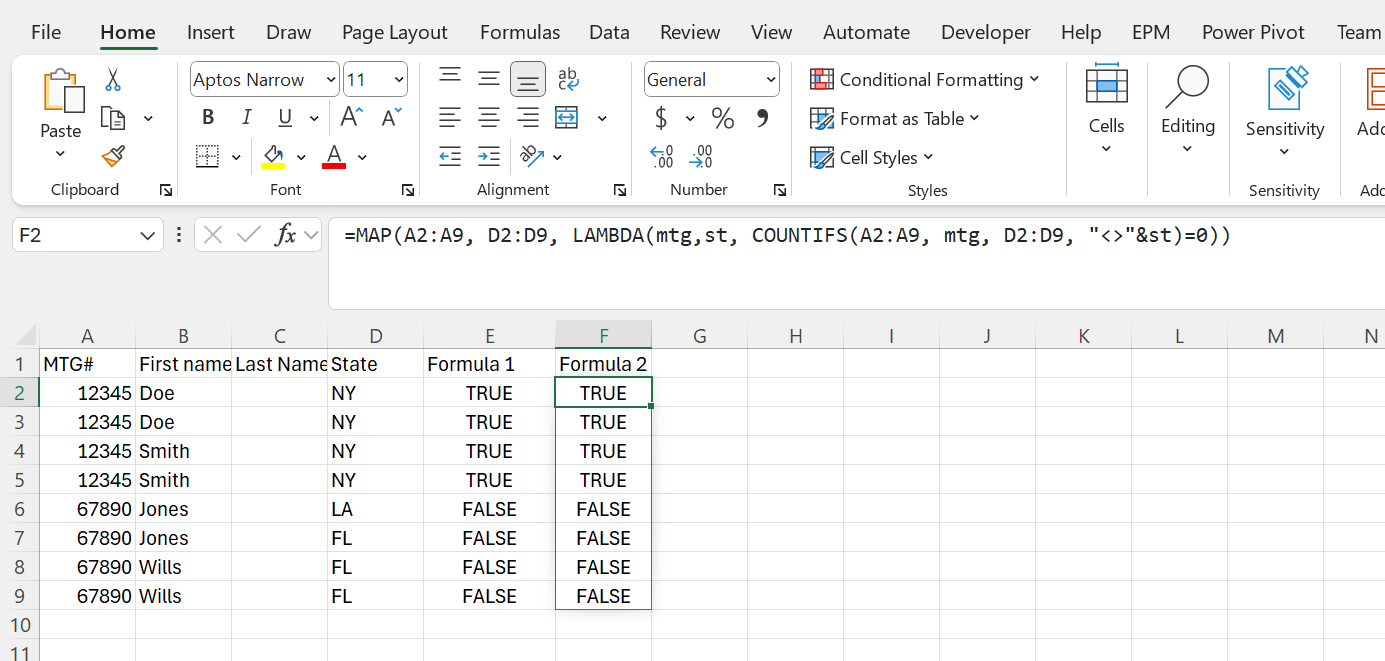The image size is (1385, 661).
Task: Toggle Bold formatting
Action: (x=208, y=118)
